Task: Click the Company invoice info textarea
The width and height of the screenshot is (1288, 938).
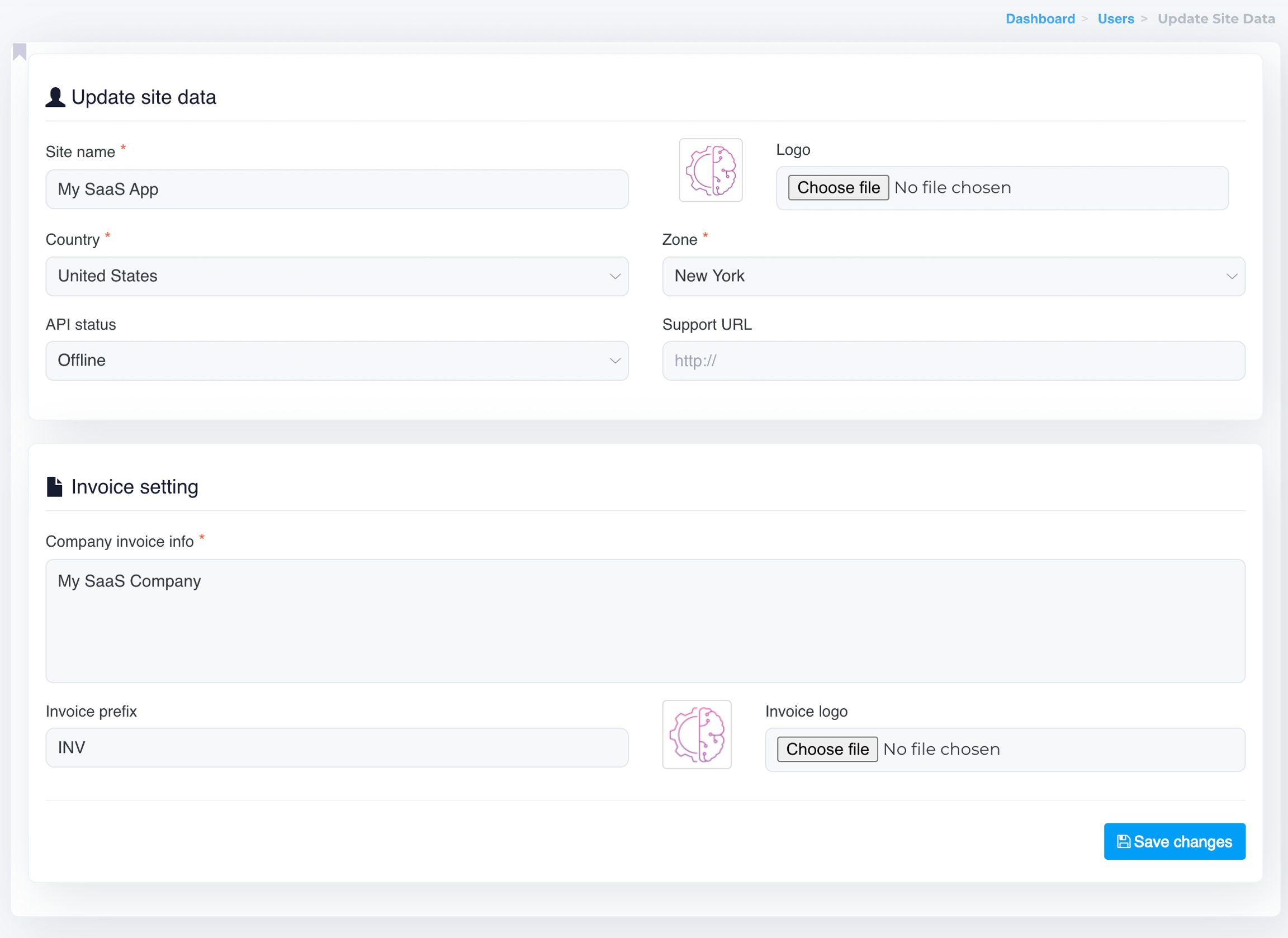Action: 645,620
